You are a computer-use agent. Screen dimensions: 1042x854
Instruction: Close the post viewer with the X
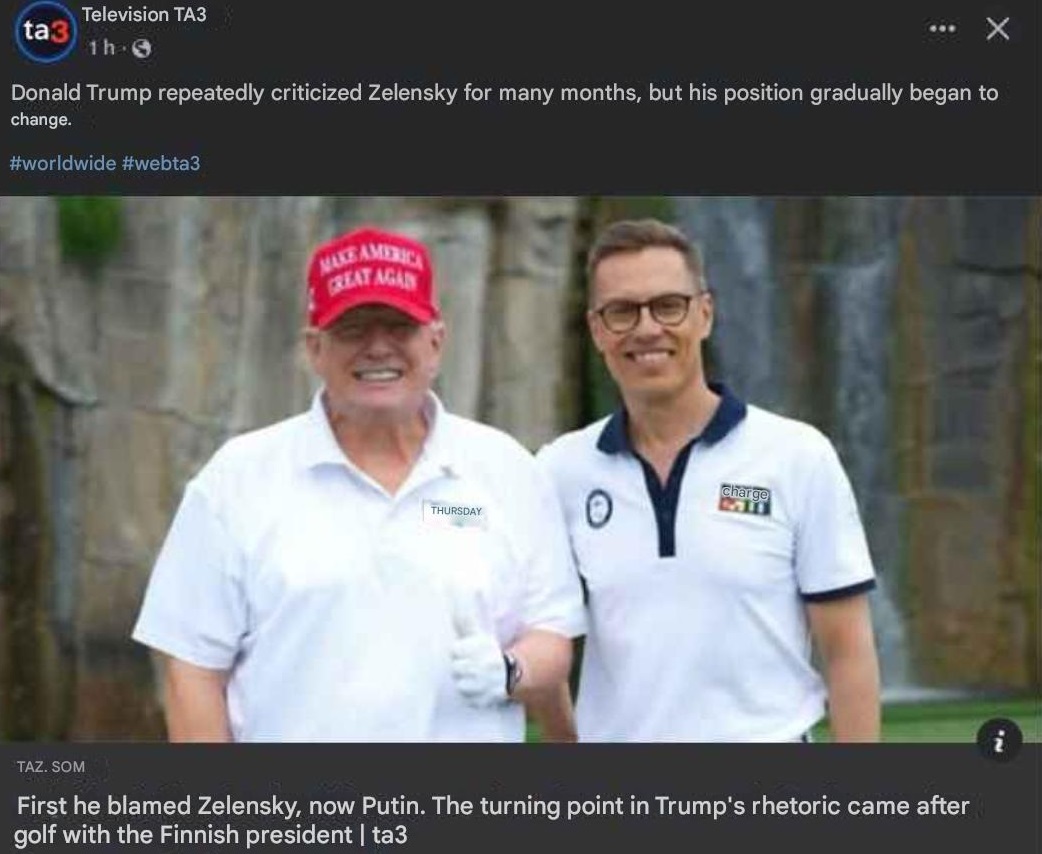click(x=997, y=29)
